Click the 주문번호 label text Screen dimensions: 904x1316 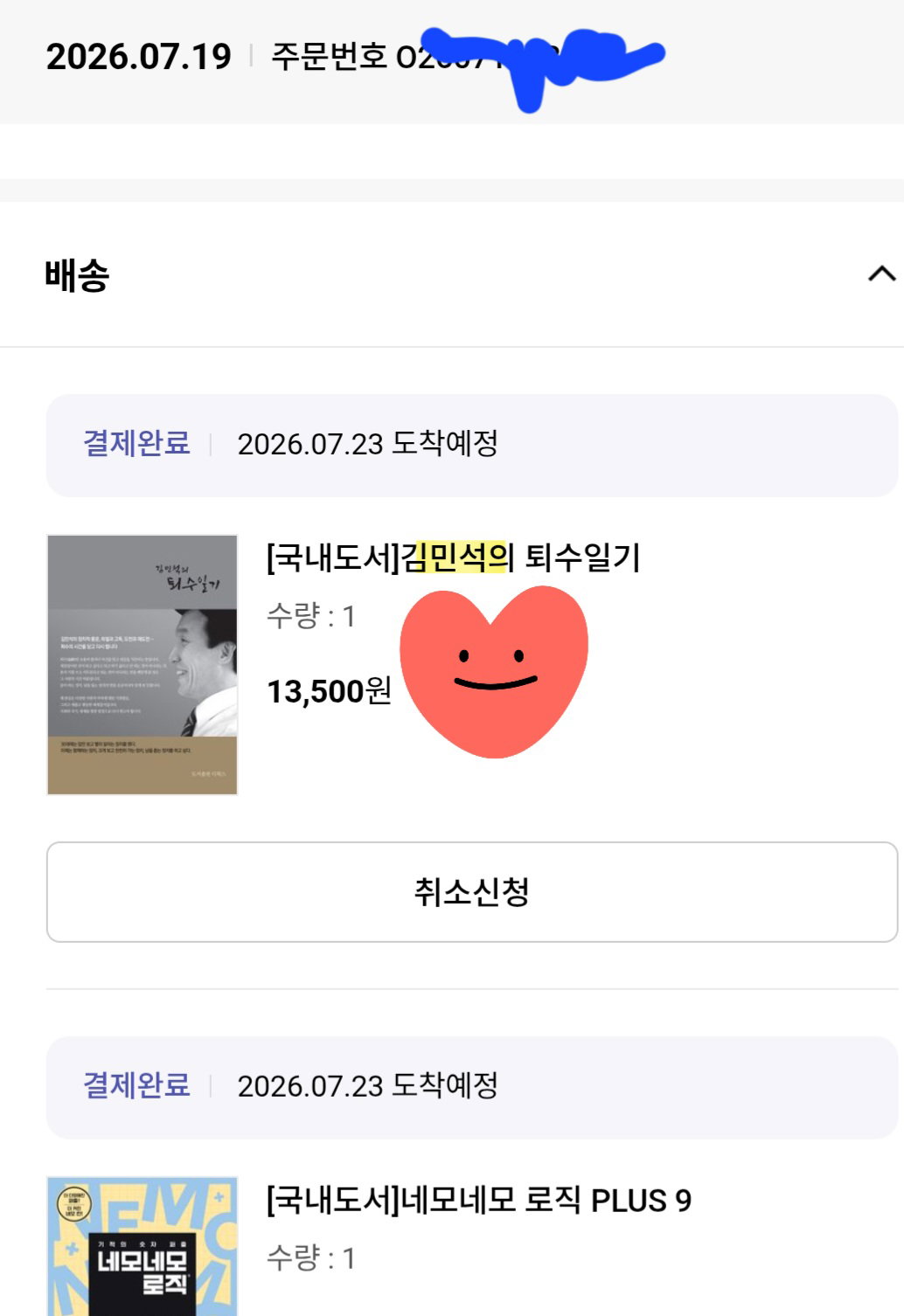pyautogui.click(x=330, y=57)
